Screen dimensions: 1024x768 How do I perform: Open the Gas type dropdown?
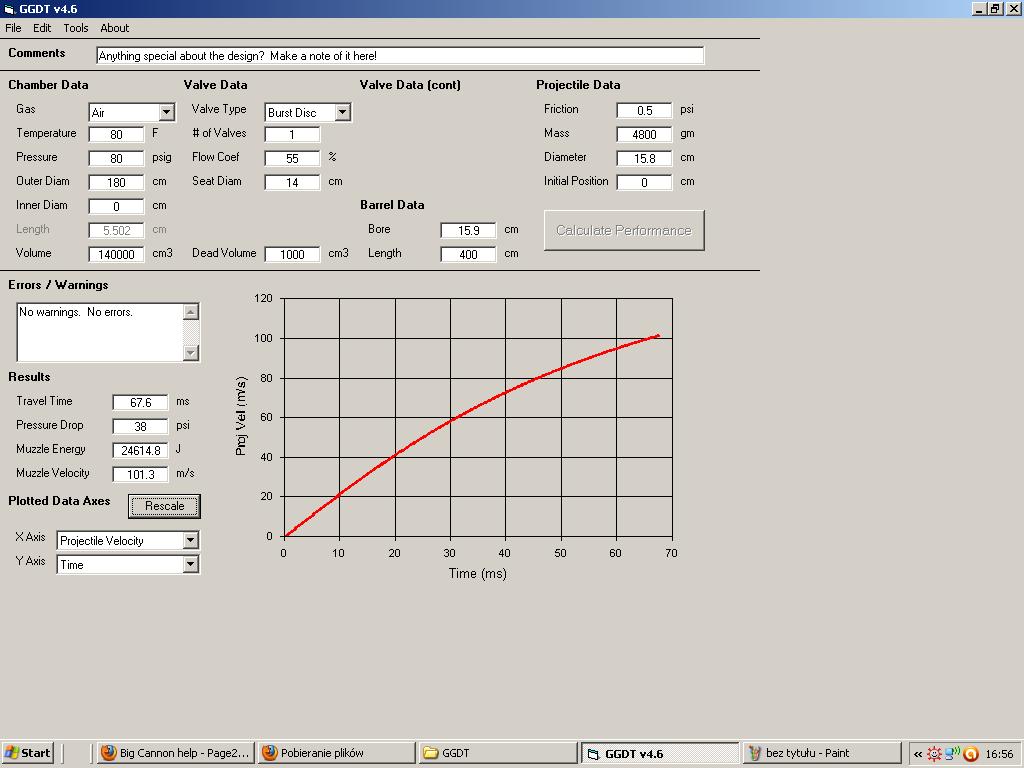(x=167, y=113)
